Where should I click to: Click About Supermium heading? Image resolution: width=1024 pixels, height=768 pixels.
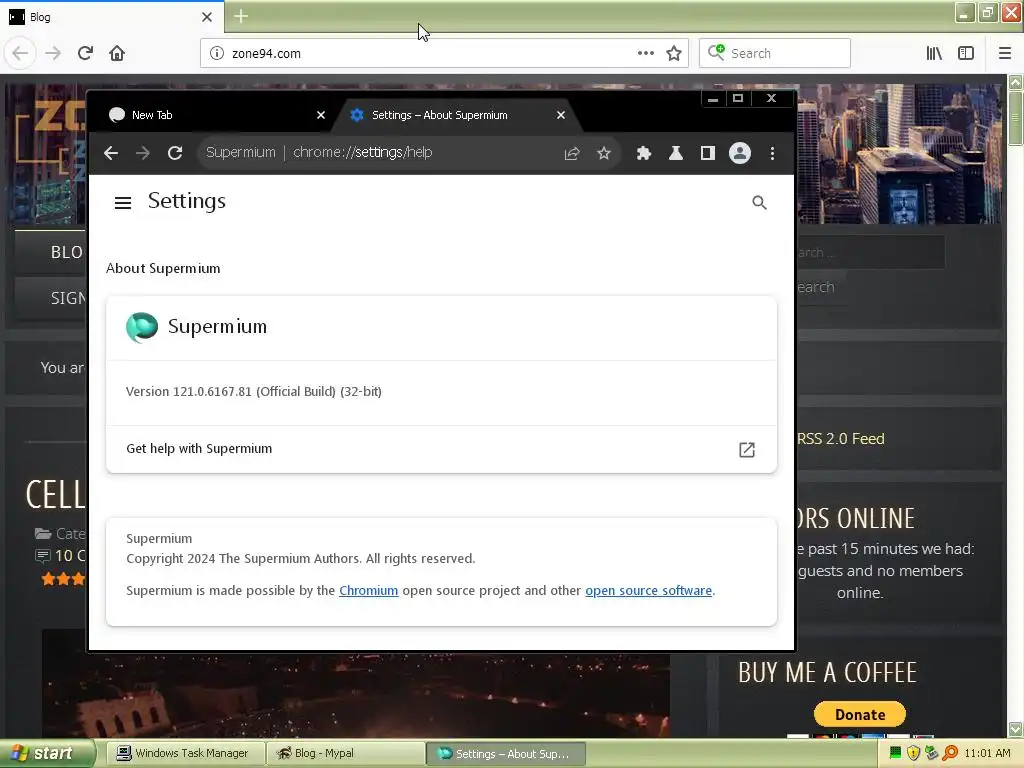coord(163,268)
